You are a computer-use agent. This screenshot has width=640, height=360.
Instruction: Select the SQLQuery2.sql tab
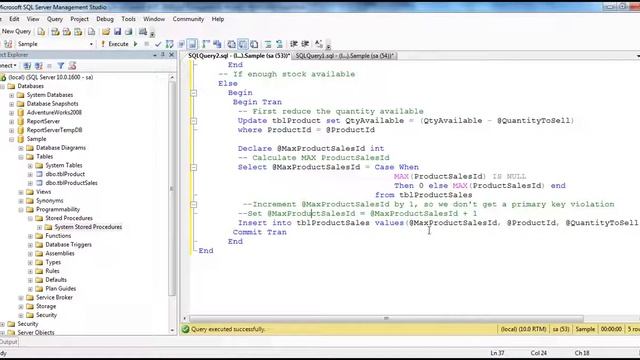238,56
